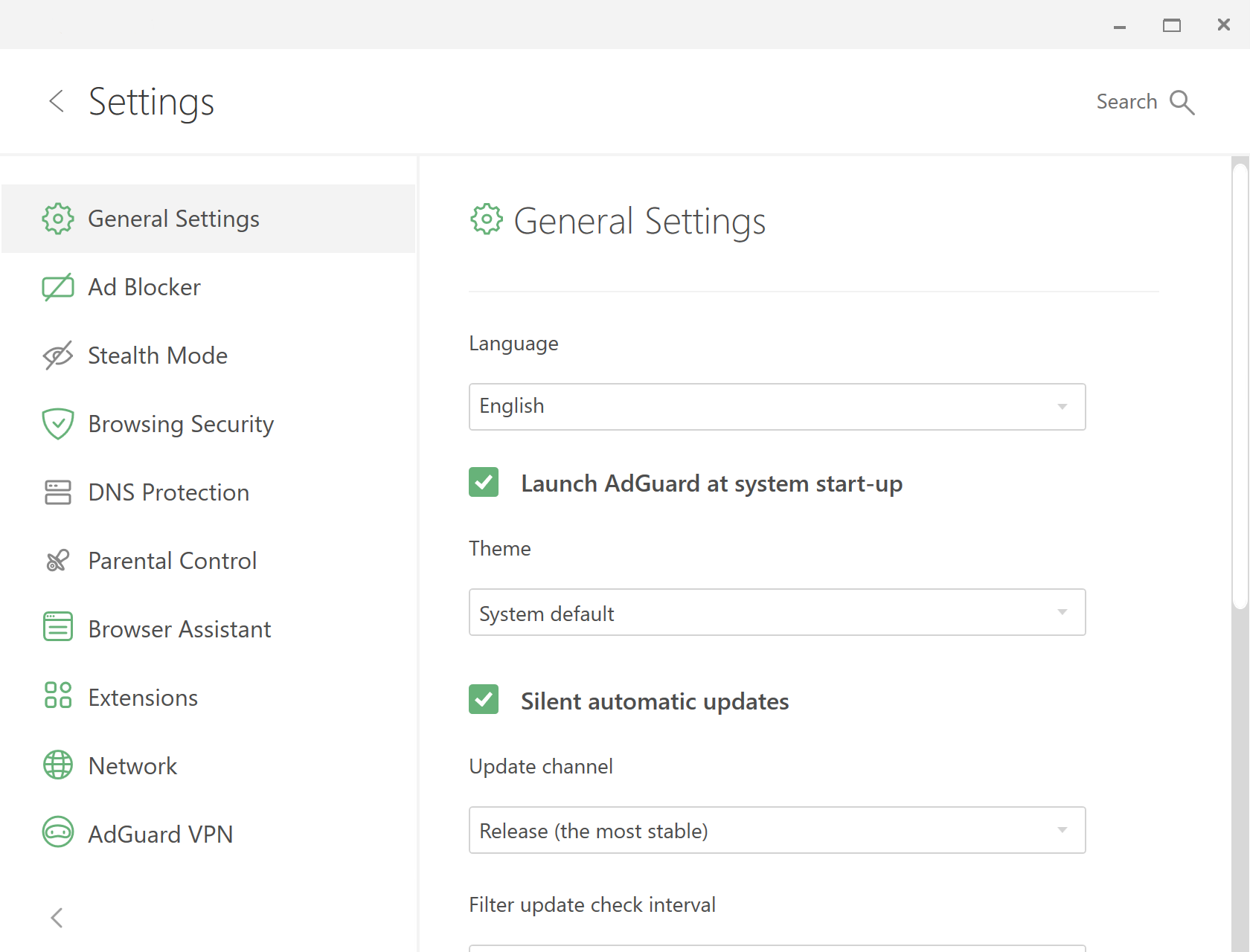Image resolution: width=1250 pixels, height=952 pixels.
Task: Click the Parental Control icon
Action: 57,561
